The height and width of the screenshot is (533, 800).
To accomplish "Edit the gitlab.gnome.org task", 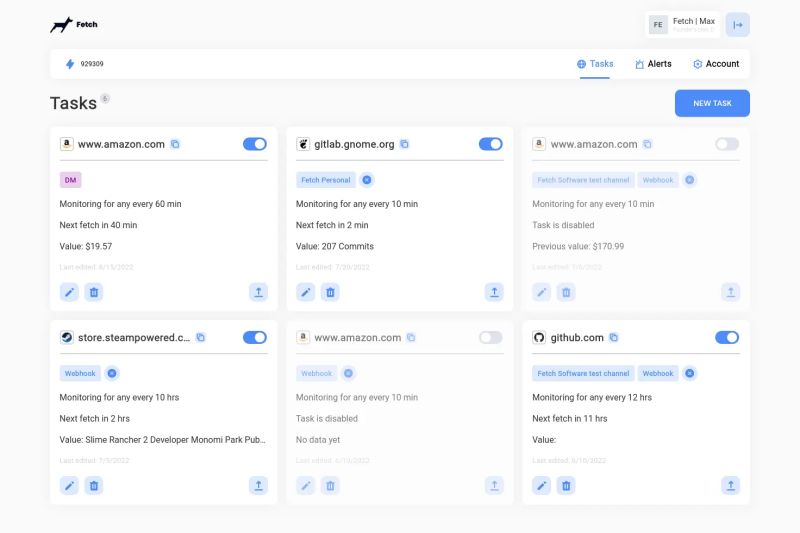I will [x=306, y=292].
